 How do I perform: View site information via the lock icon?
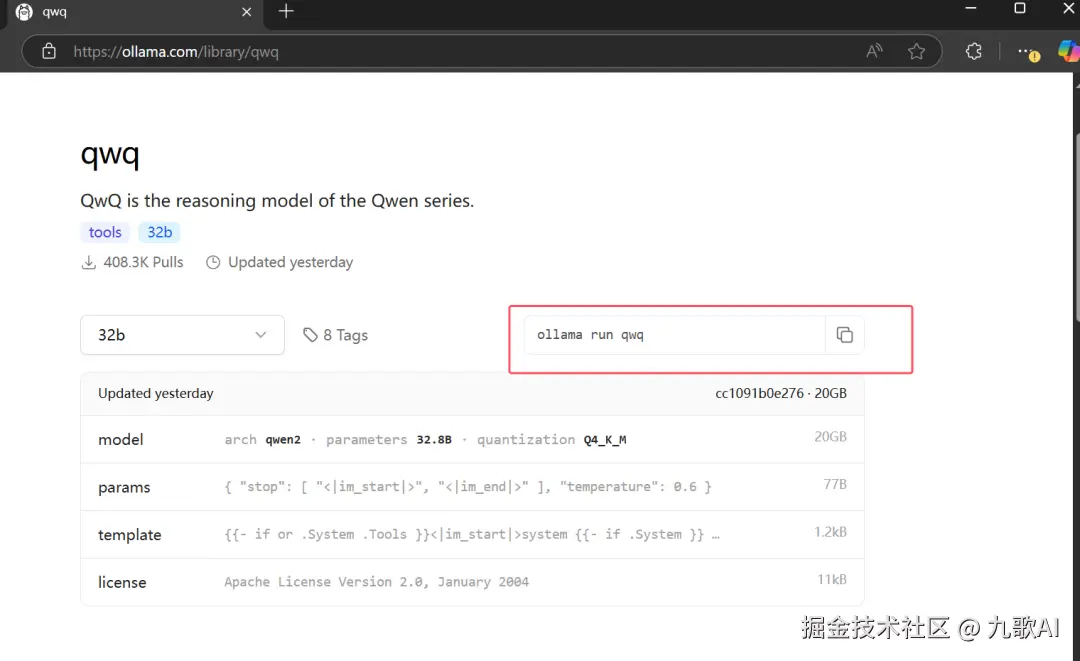[x=49, y=52]
